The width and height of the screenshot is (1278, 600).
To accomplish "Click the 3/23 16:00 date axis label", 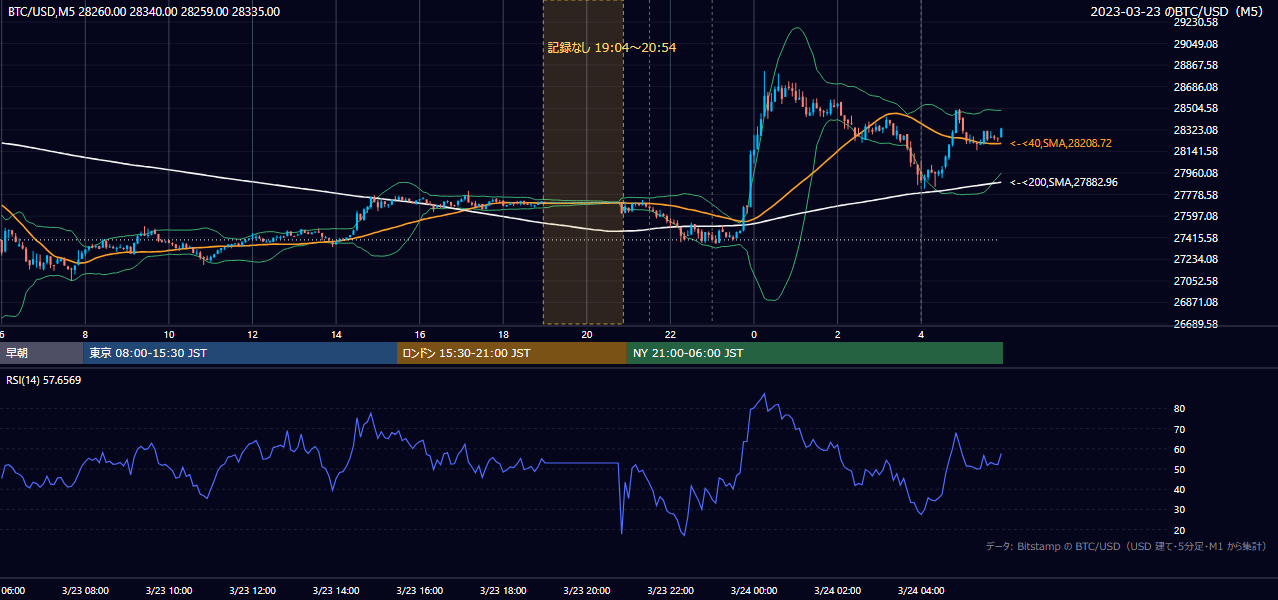I will coord(419,591).
